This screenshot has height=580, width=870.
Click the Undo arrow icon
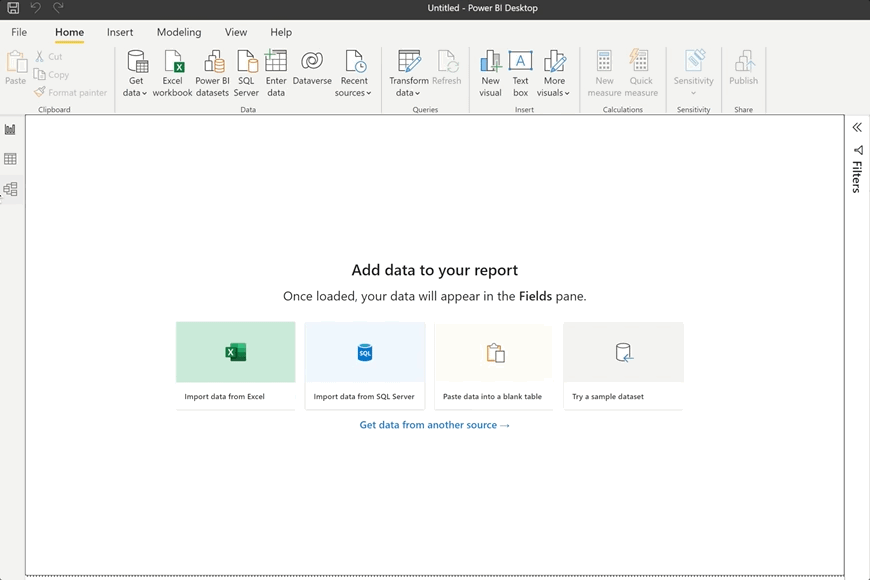click(x=36, y=8)
